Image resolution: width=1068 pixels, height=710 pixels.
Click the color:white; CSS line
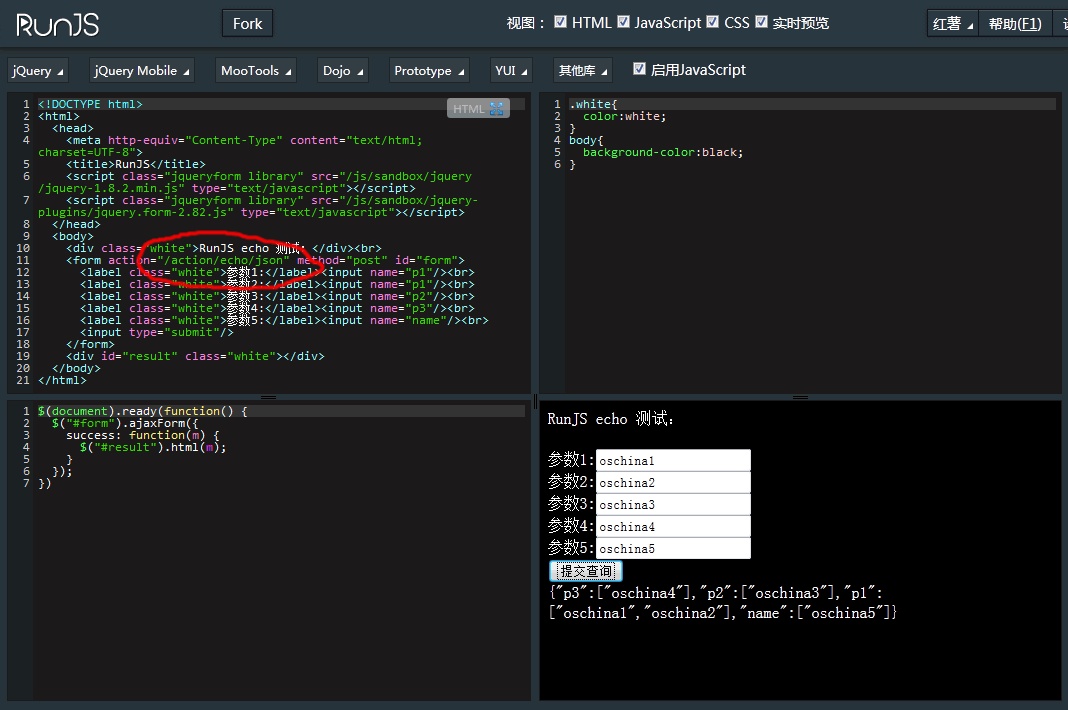tap(625, 117)
